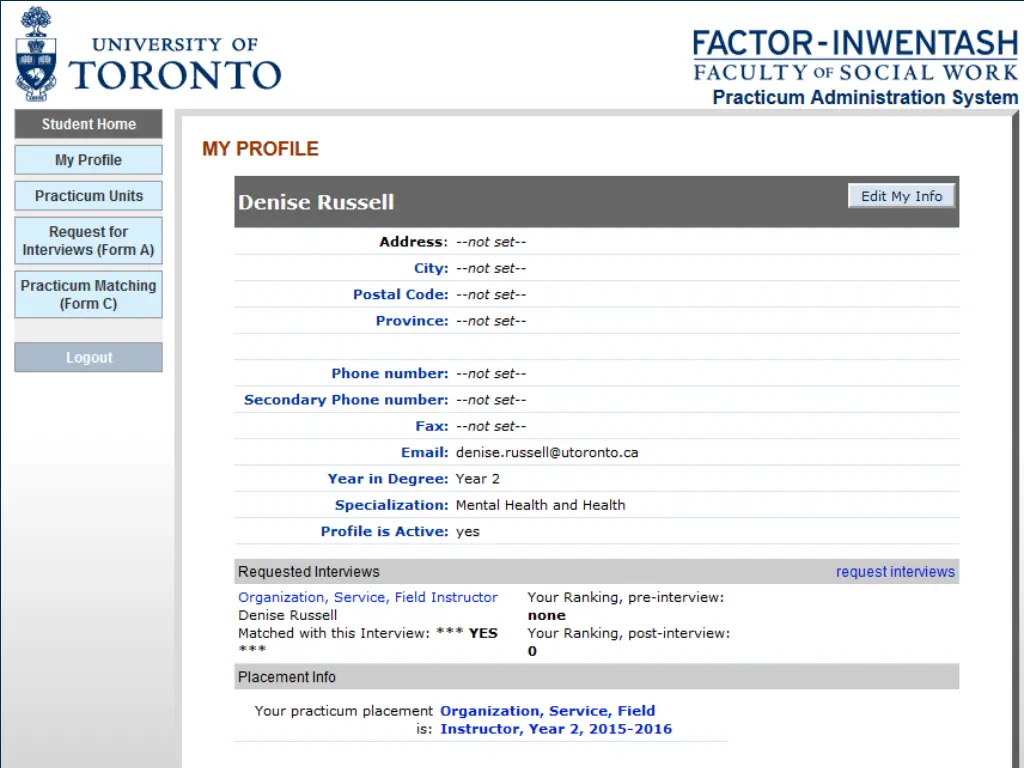Click the Practicum Administration System title
Viewport: 1024px width, 768px height.
click(x=865, y=97)
